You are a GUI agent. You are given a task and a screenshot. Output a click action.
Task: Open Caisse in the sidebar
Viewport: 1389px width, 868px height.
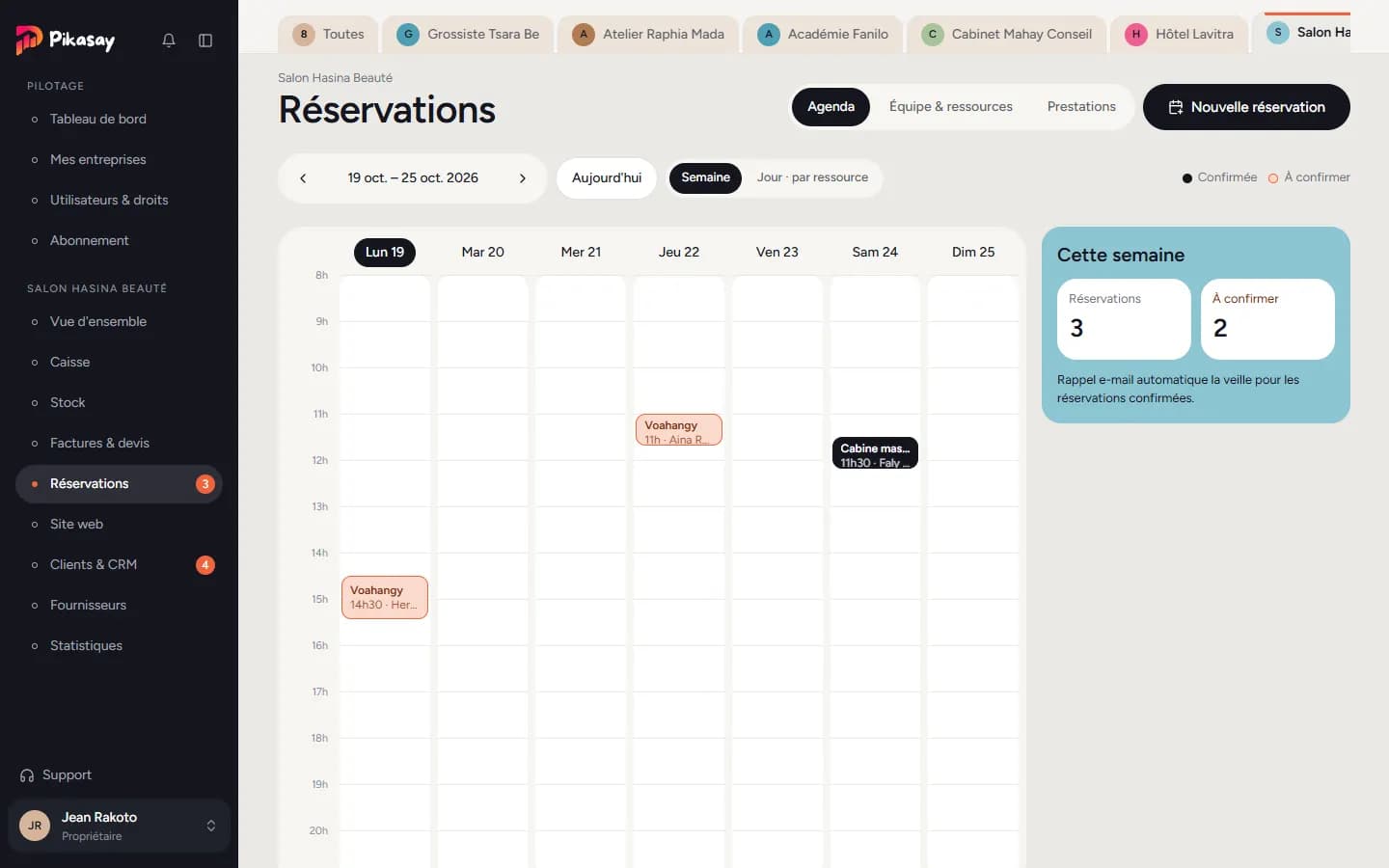[119, 363]
